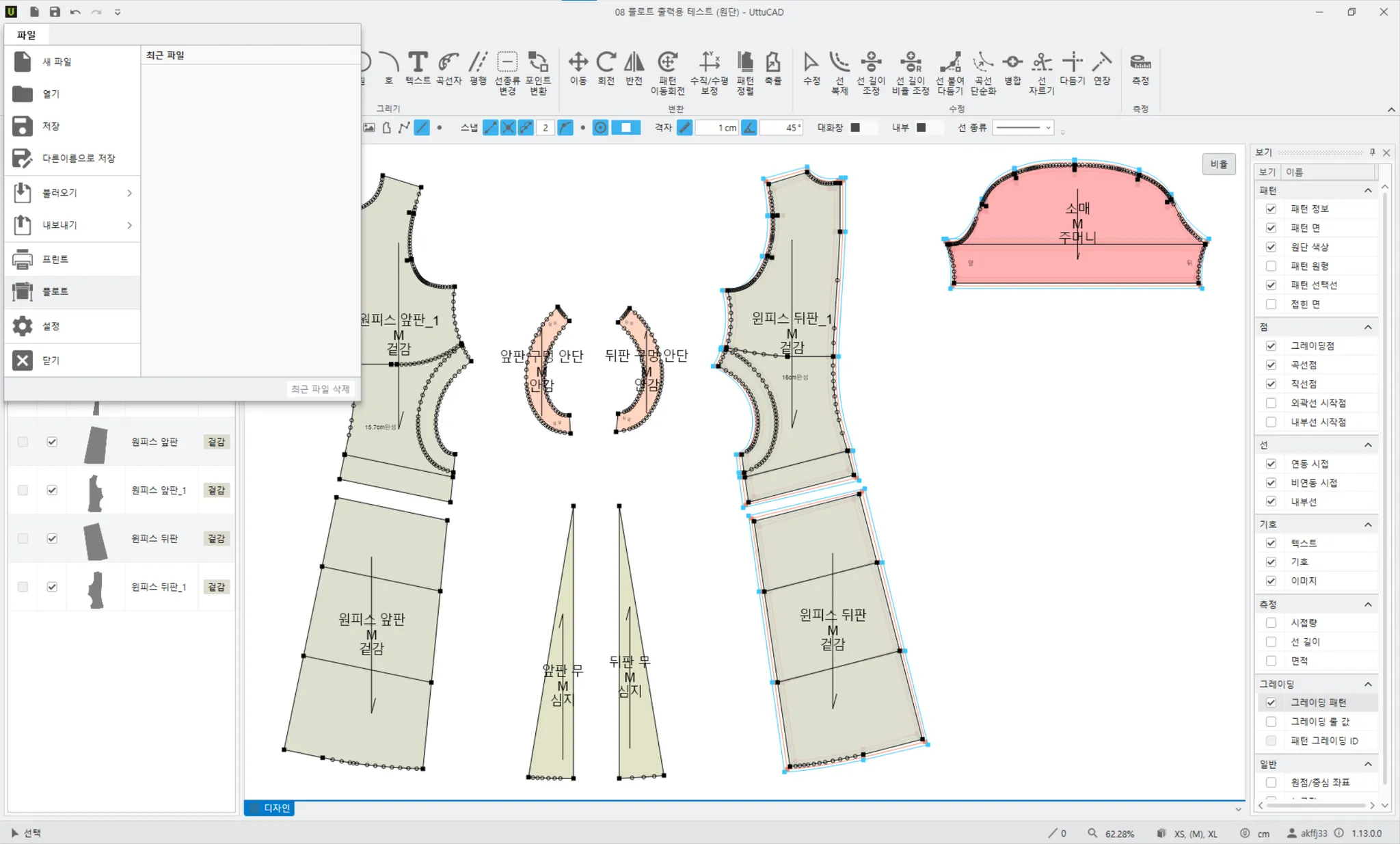Enable the 패턴 원형 checkbox
1400x844 pixels.
[1271, 266]
